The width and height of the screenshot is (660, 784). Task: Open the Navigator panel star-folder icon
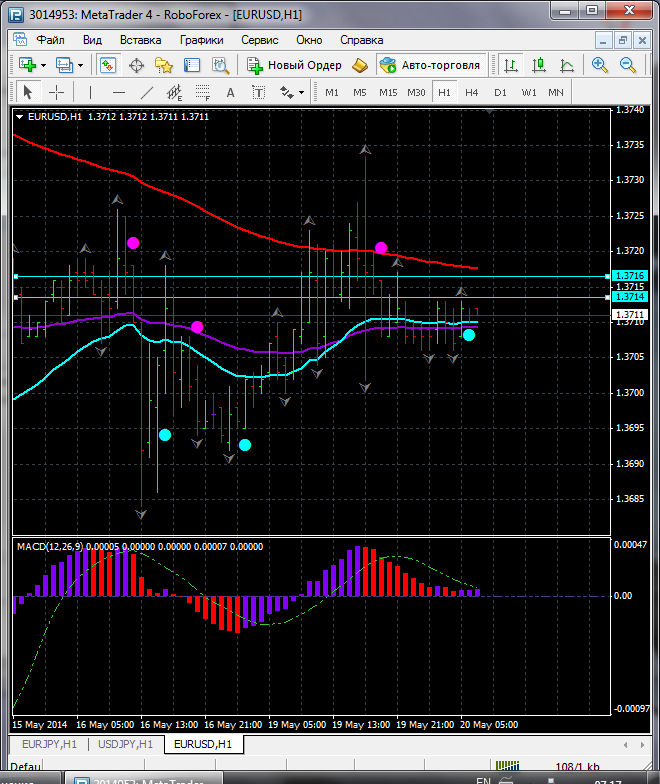pyautogui.click(x=164, y=65)
